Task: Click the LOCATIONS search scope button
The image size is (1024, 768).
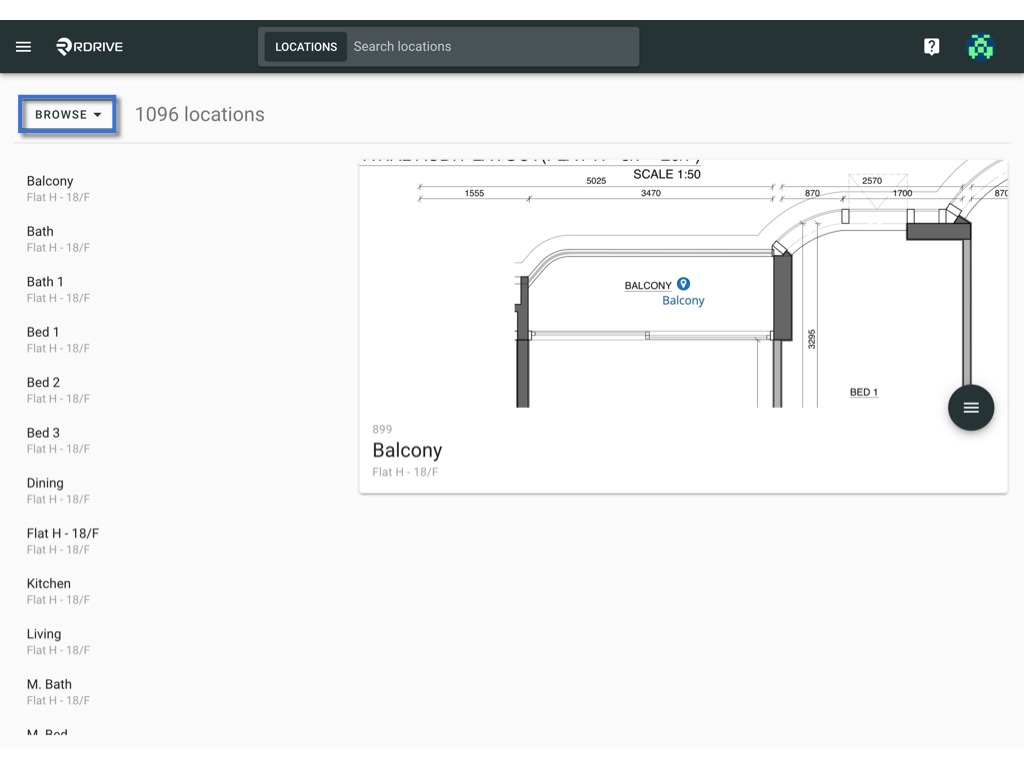Action: click(306, 46)
